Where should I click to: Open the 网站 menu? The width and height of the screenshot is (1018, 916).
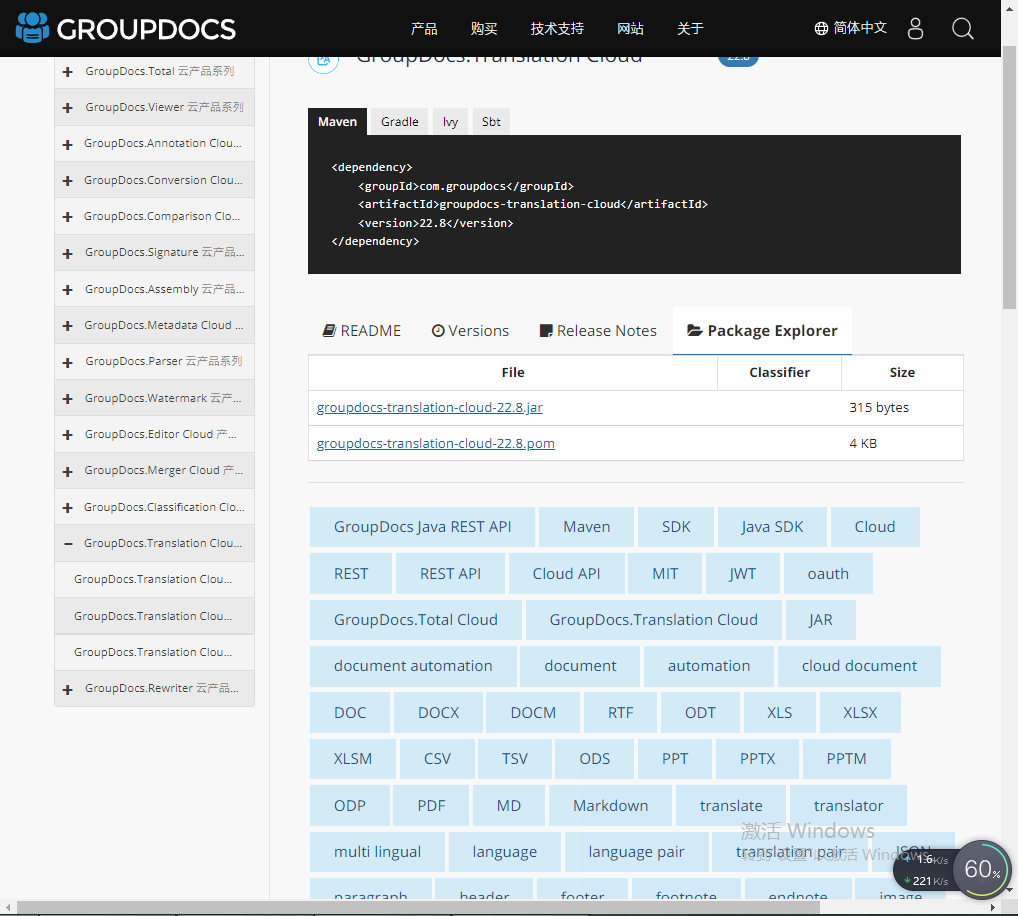coord(630,29)
